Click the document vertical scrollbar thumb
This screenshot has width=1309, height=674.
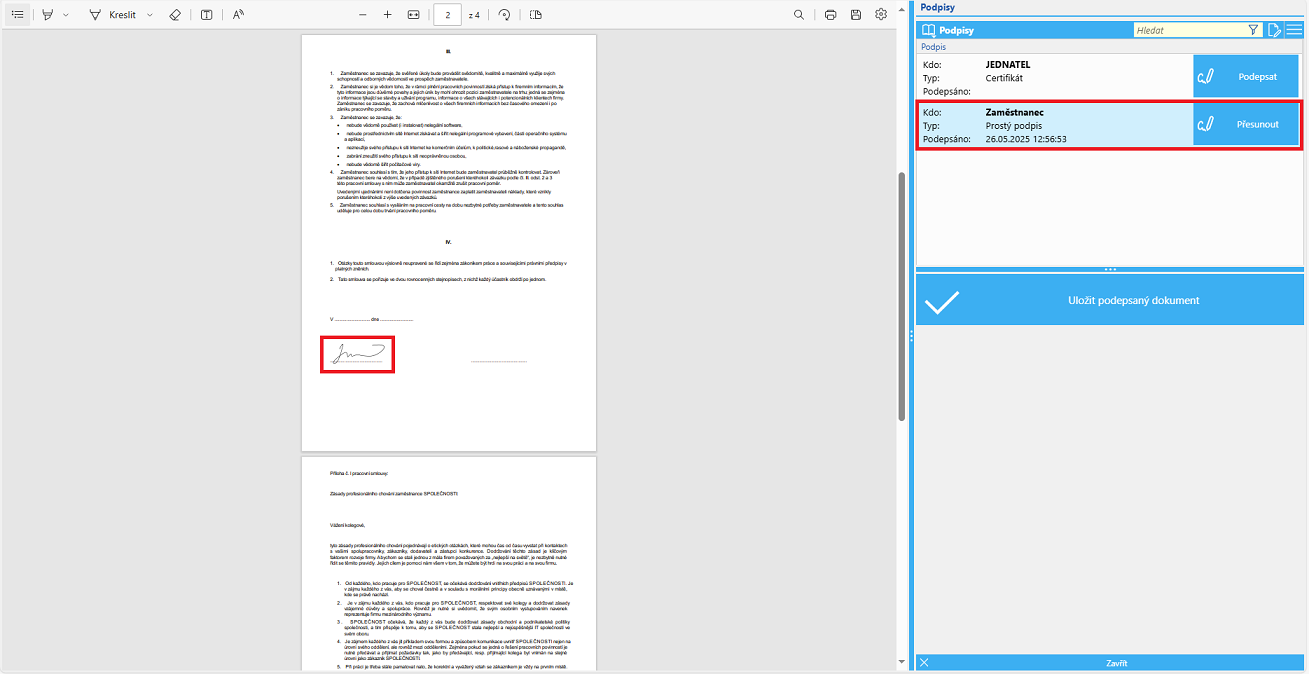tap(903, 296)
